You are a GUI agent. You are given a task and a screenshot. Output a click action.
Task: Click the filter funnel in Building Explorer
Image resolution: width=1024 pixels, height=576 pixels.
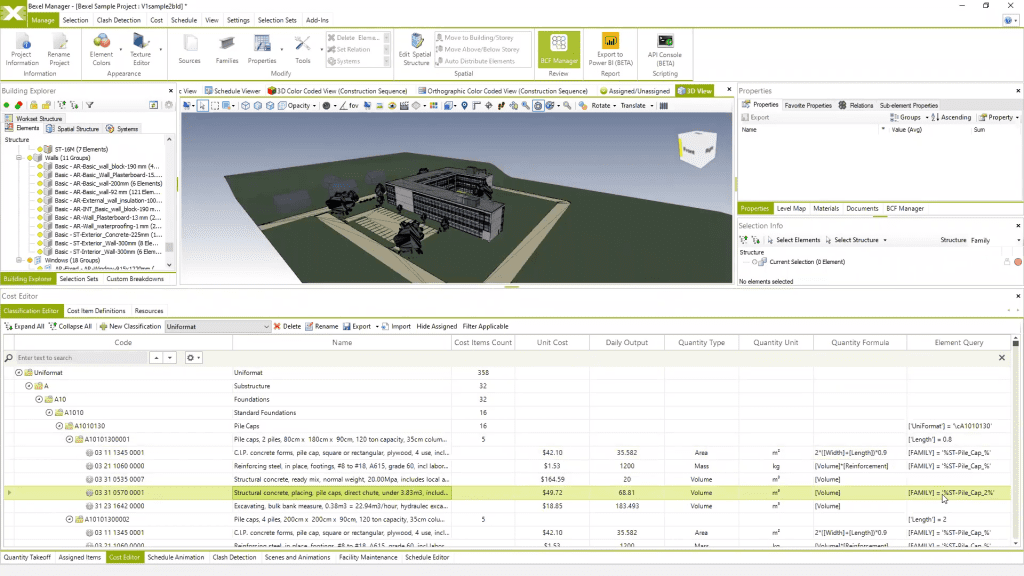[89, 105]
